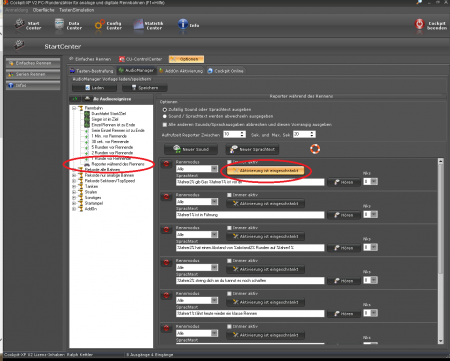Open the Data Center toolbar icon
450x361 pixels.
[59, 24]
